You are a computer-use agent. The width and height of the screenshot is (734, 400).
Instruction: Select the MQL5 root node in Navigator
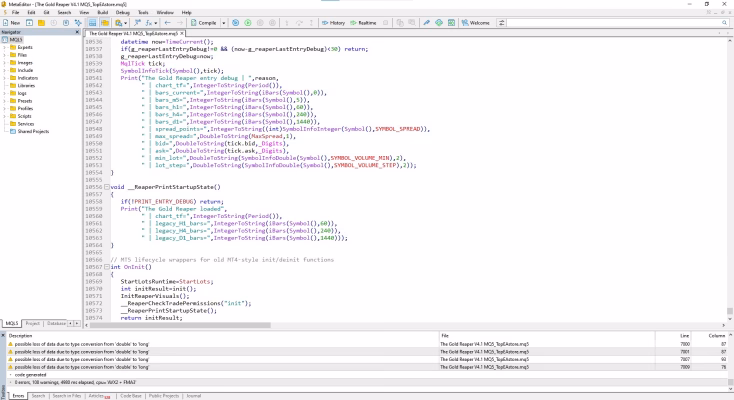(x=15, y=40)
